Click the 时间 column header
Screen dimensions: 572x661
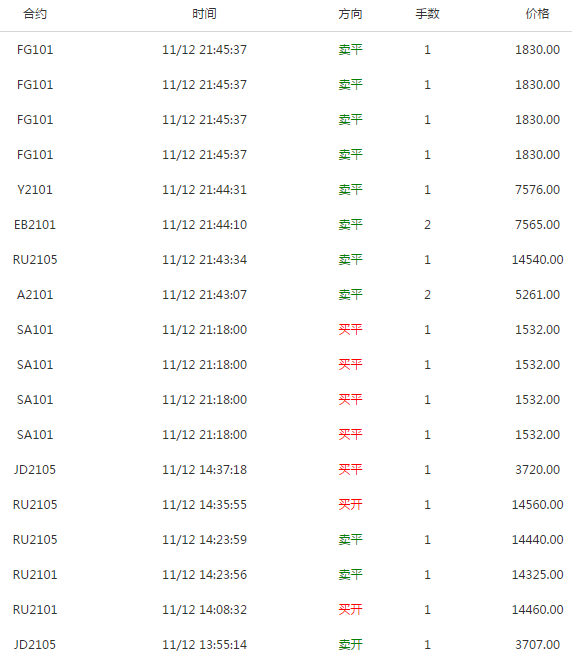(x=204, y=14)
